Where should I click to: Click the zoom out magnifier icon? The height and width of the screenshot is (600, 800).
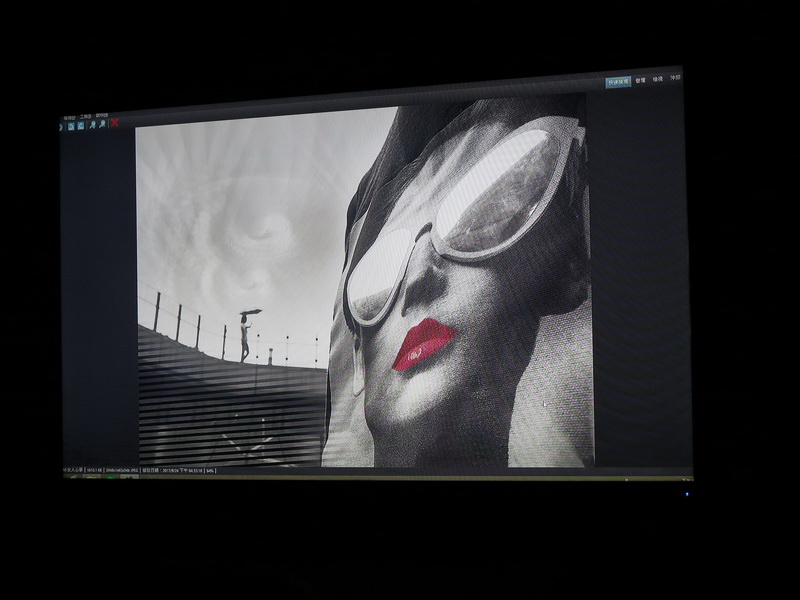pos(102,124)
